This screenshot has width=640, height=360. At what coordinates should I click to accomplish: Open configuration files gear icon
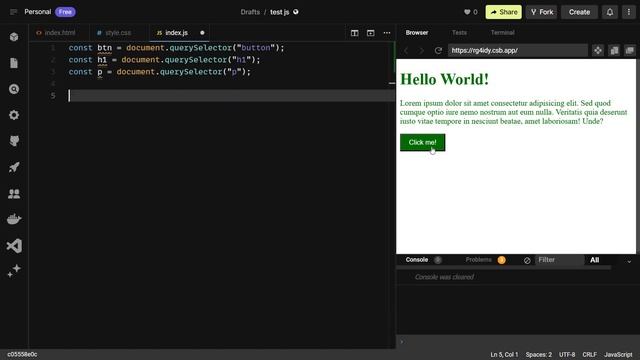[14, 115]
